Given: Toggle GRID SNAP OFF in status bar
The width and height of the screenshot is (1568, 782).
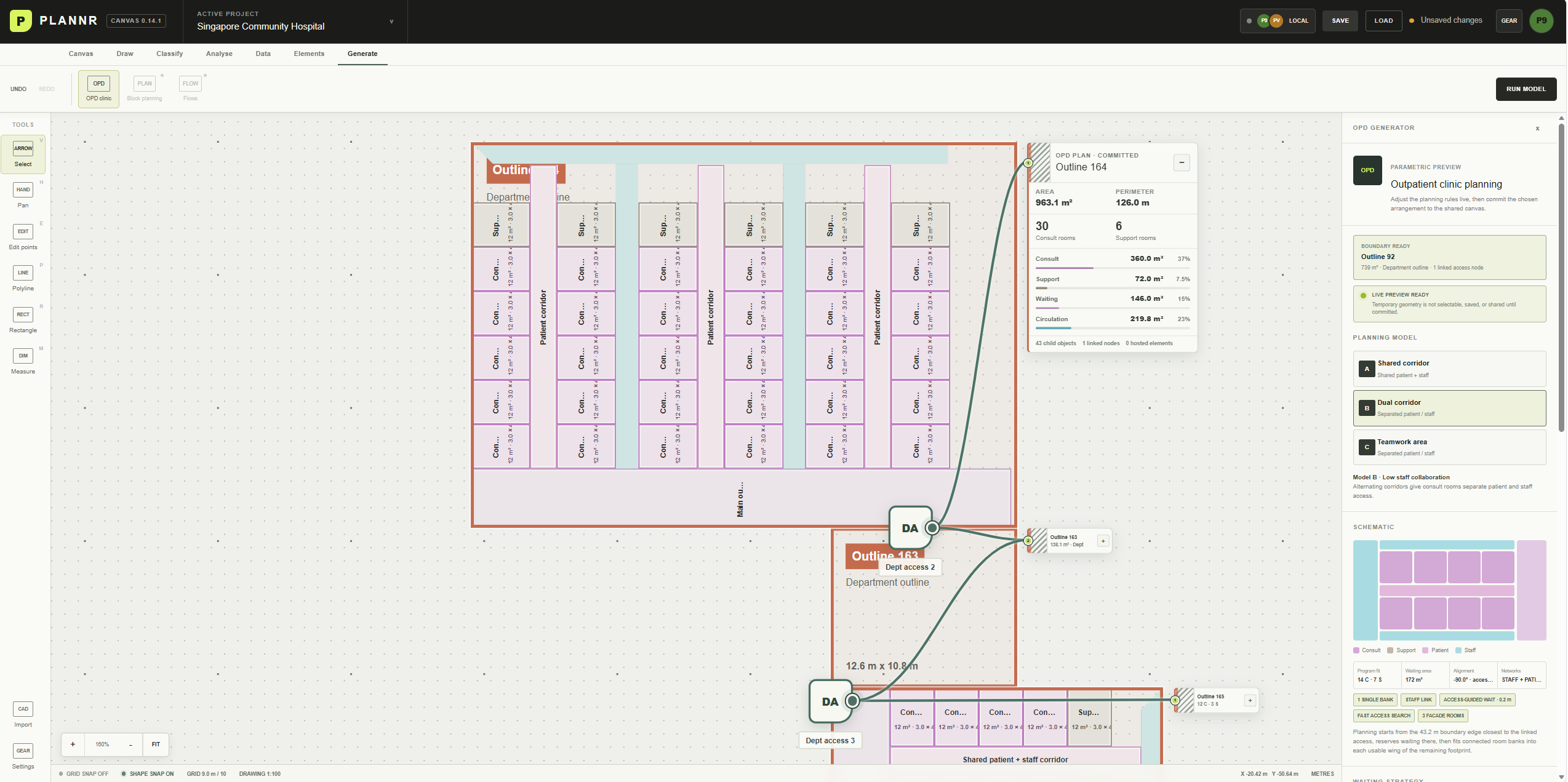Looking at the screenshot, I should point(84,774).
